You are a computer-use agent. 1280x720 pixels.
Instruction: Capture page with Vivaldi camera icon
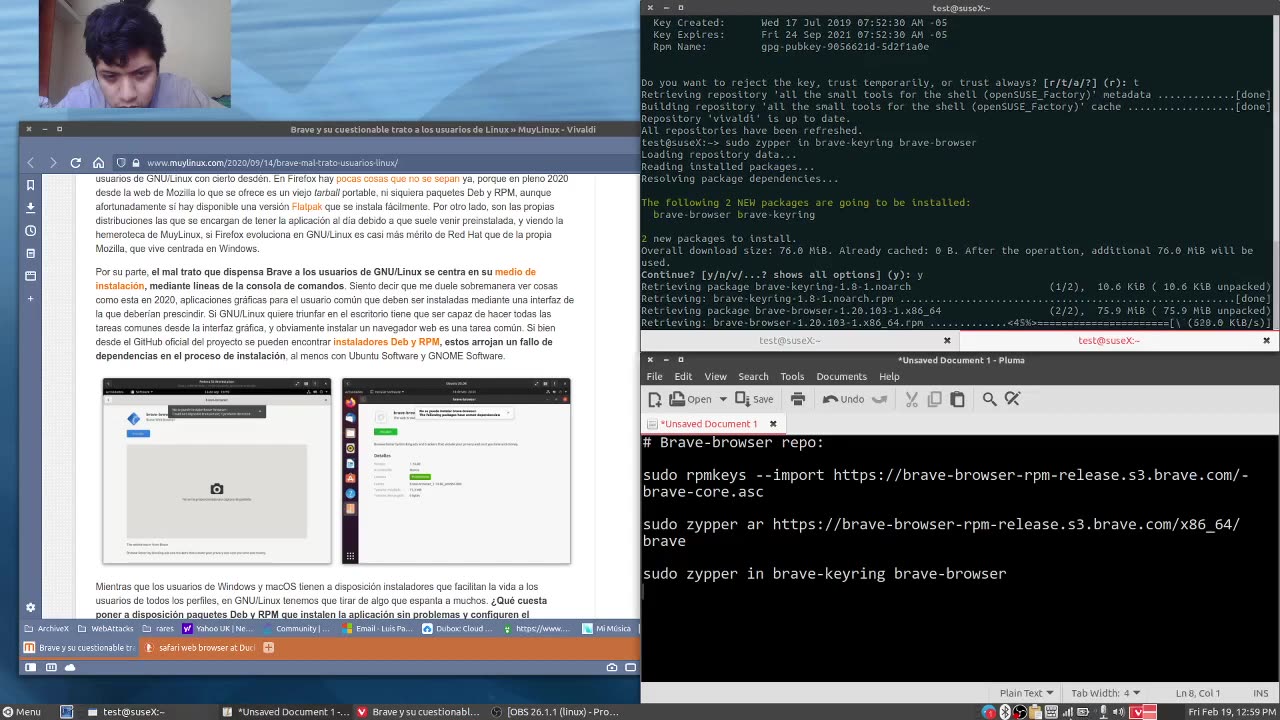[612, 667]
